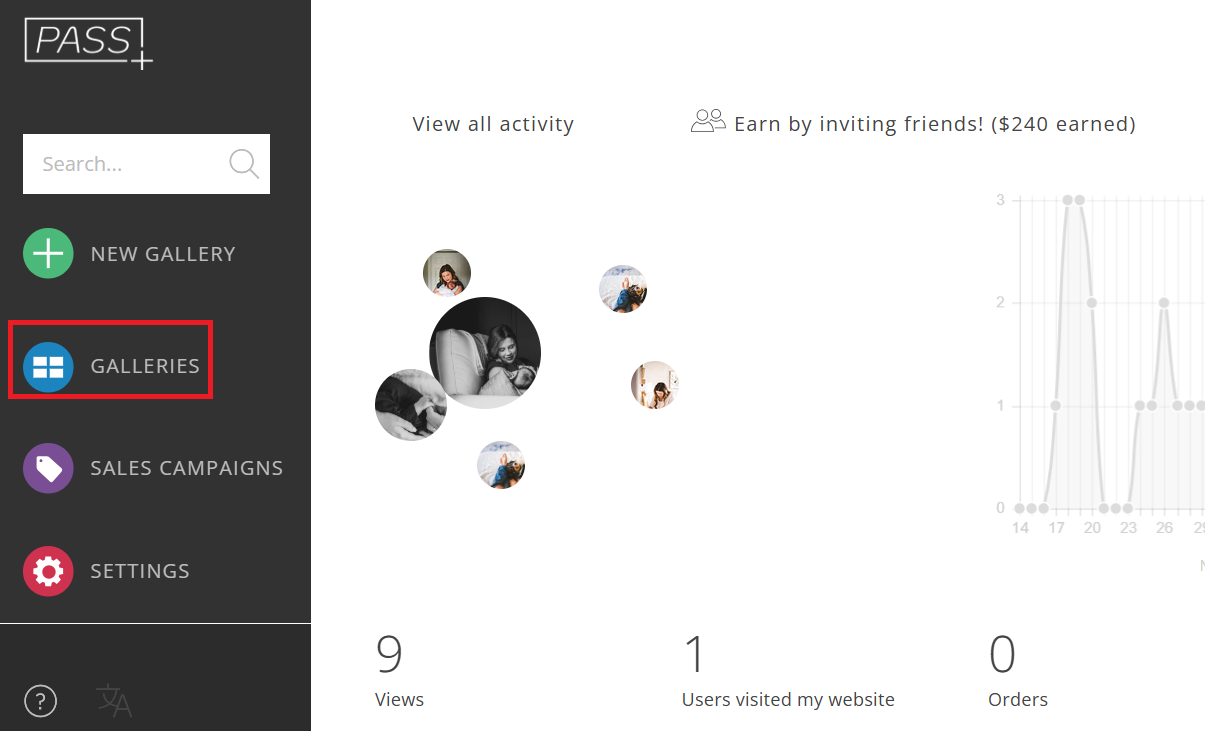The image size is (1205, 731).
Task: Open the SETTINGS menu item
Action: tap(140, 571)
